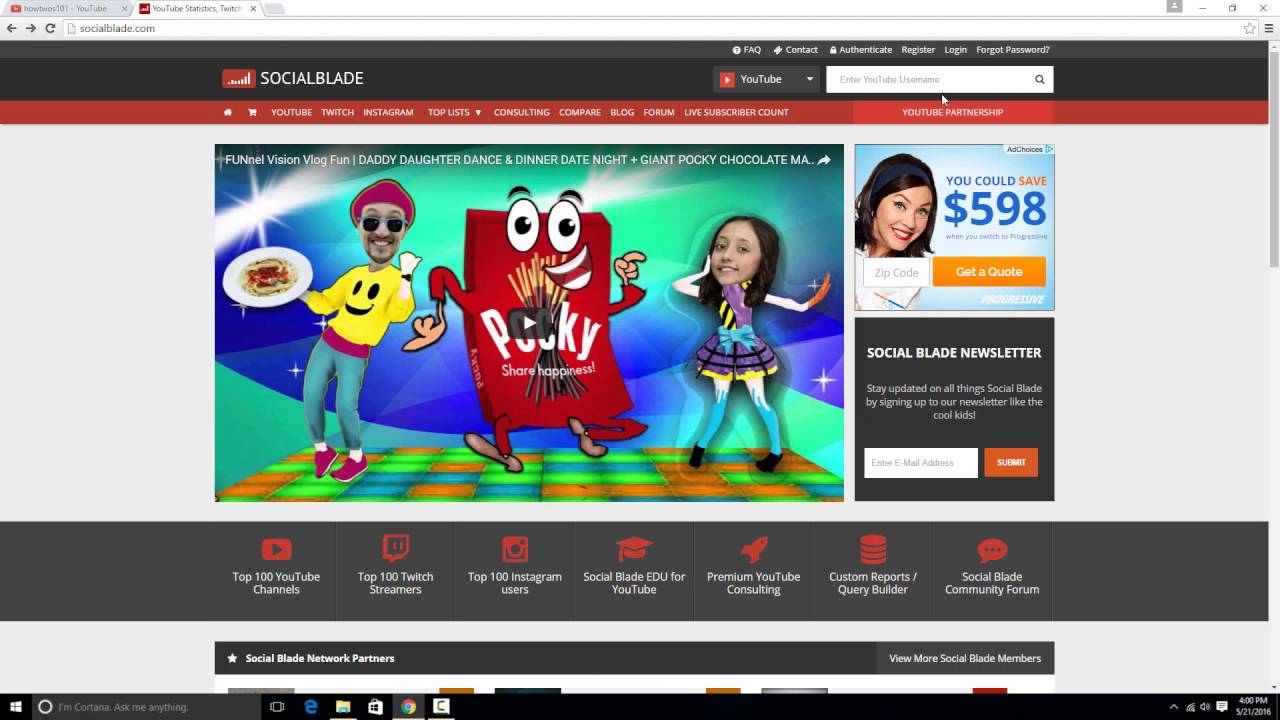Open Task View on taskbar
1280x720 pixels.
[x=277, y=707]
